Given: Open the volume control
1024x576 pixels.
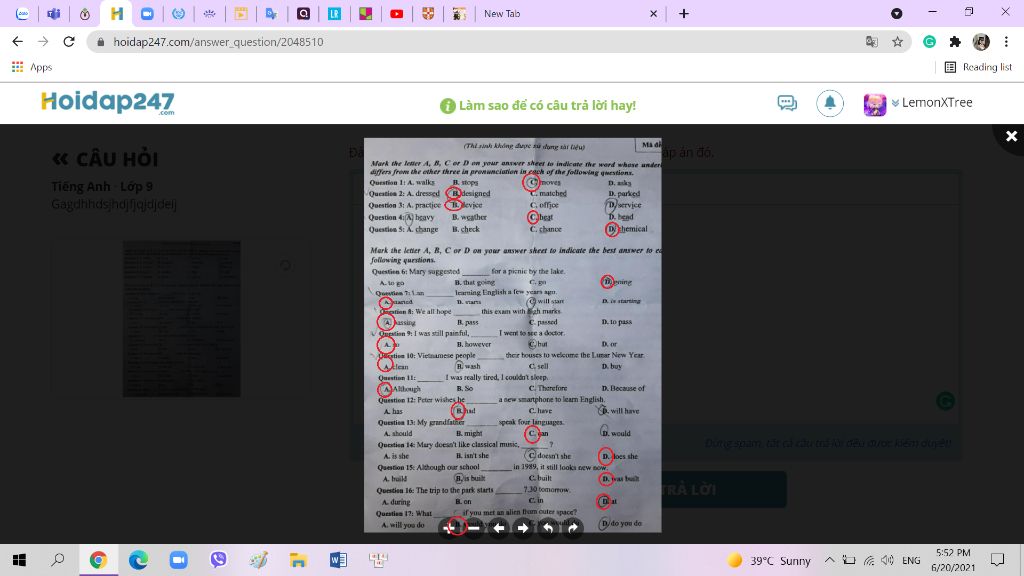Looking at the screenshot, I should click(x=887, y=560).
